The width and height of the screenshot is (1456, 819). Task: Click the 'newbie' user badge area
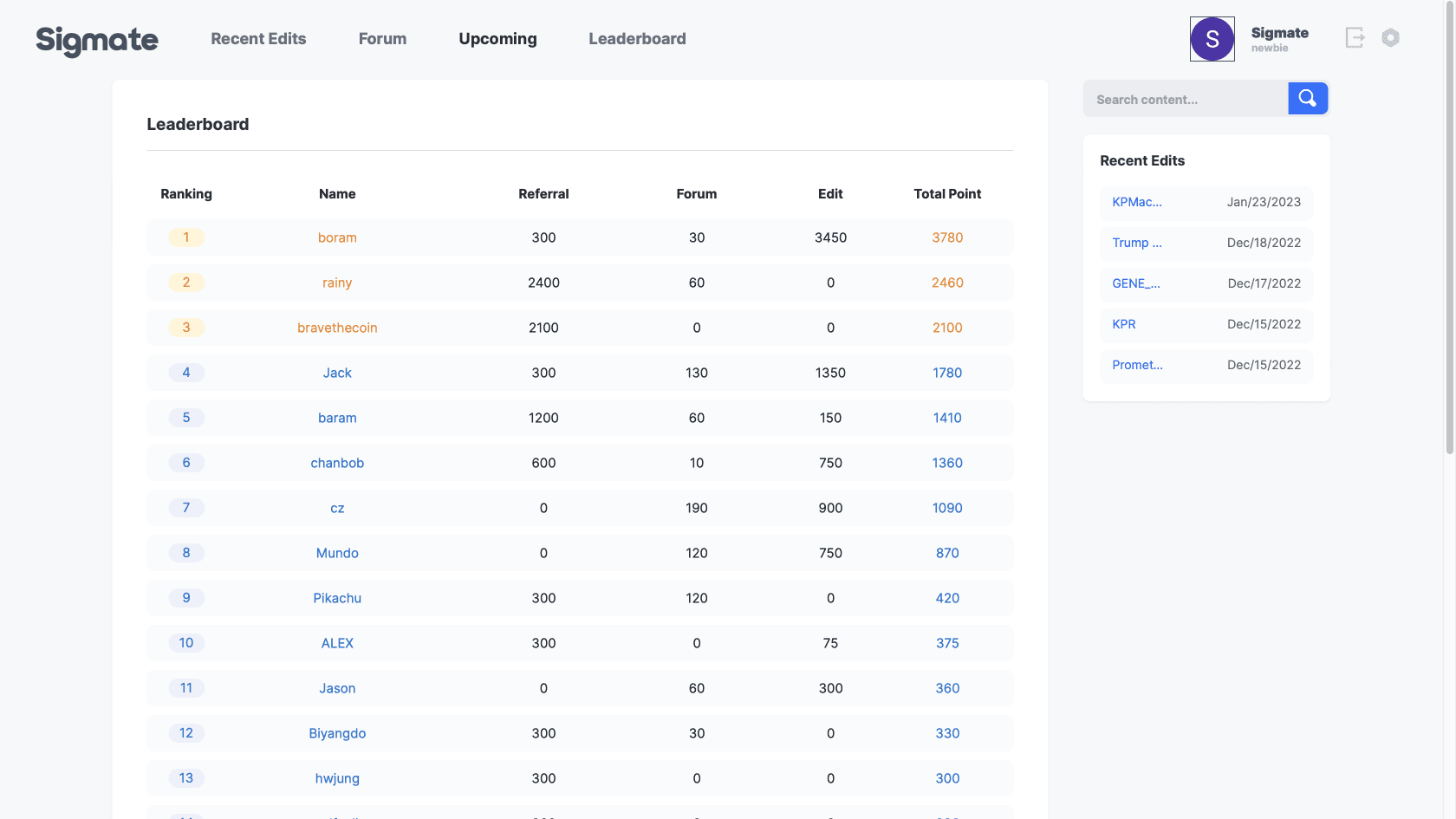pos(1271,49)
